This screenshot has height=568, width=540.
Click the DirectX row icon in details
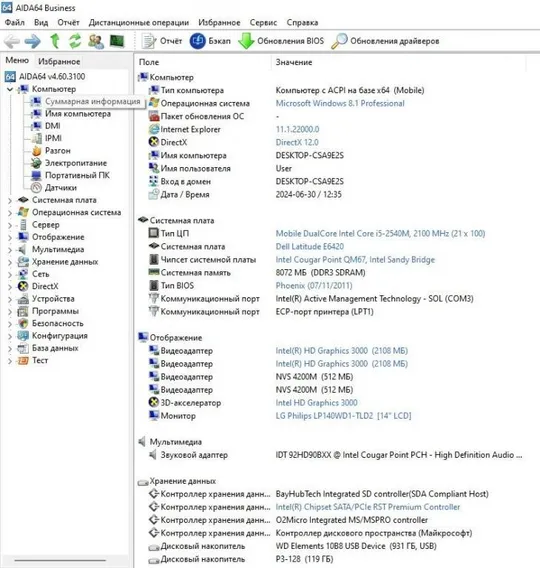[x=154, y=142]
